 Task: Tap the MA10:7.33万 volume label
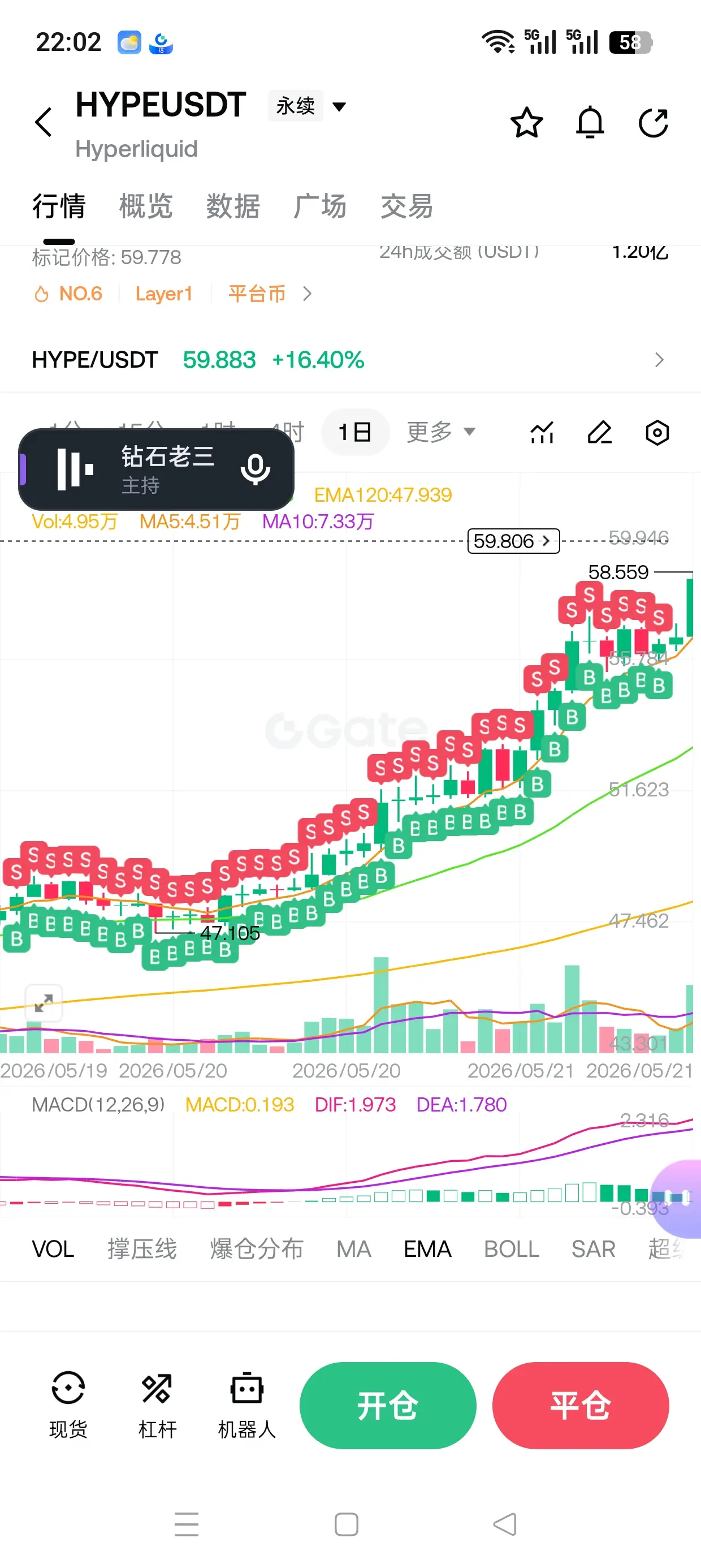(318, 522)
